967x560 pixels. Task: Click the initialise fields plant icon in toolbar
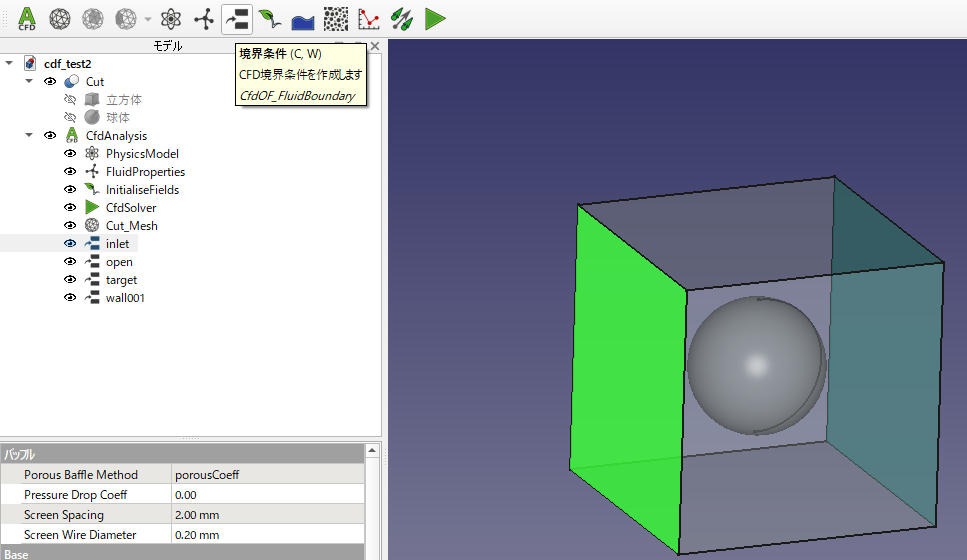pyautogui.click(x=269, y=17)
